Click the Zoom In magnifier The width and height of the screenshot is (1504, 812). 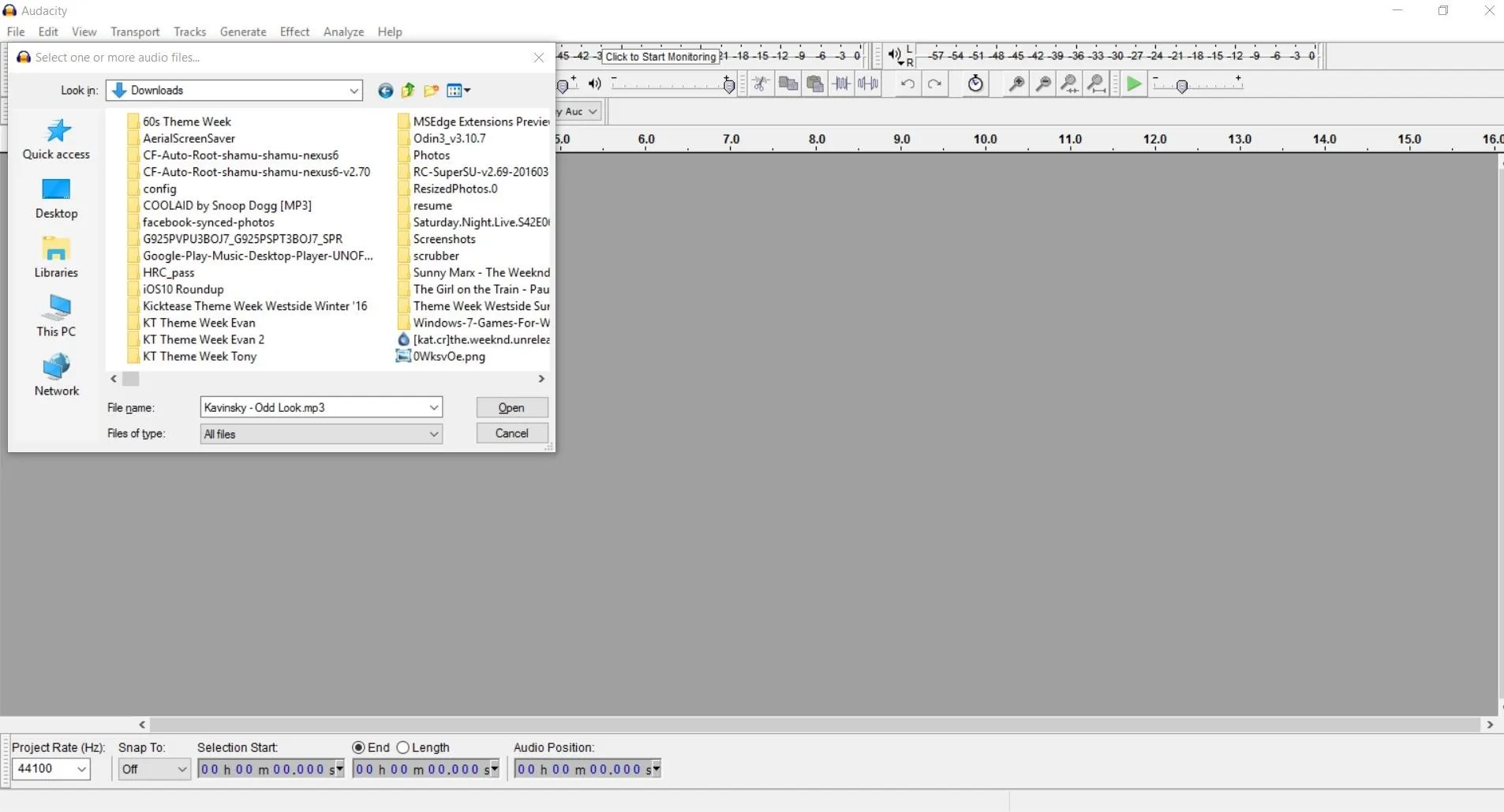click(1016, 84)
